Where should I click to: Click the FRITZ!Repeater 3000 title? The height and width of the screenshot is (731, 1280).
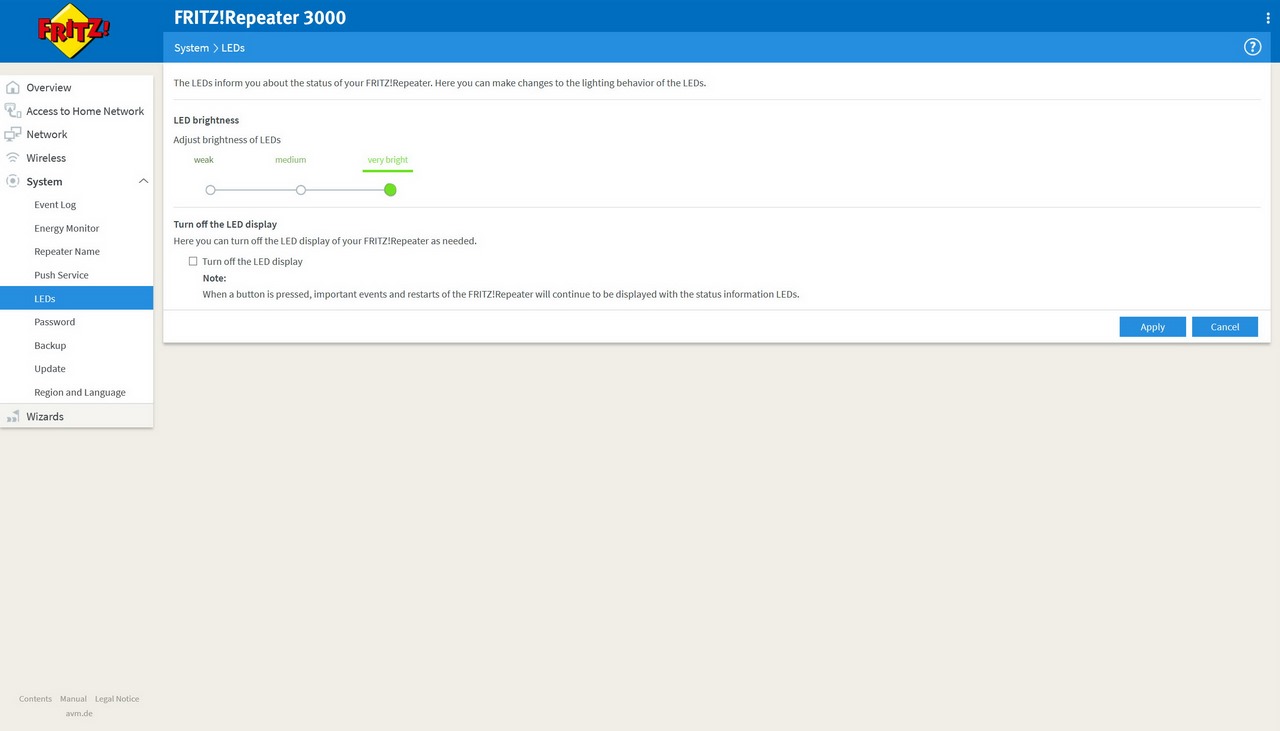coord(260,17)
